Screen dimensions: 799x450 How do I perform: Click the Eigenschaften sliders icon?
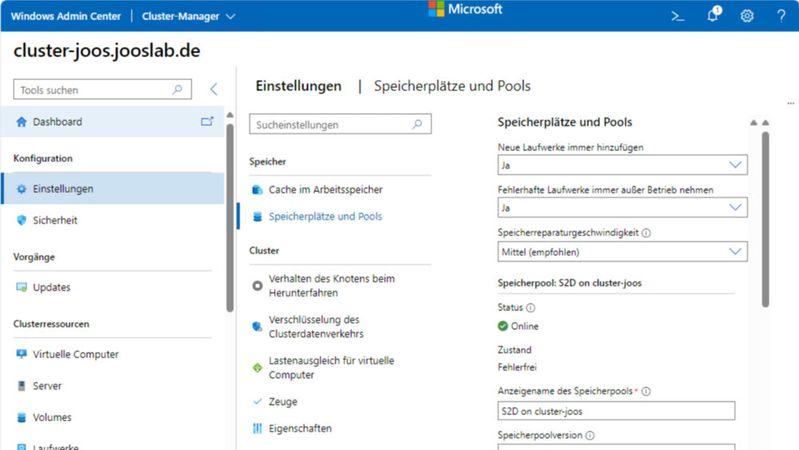click(x=257, y=429)
